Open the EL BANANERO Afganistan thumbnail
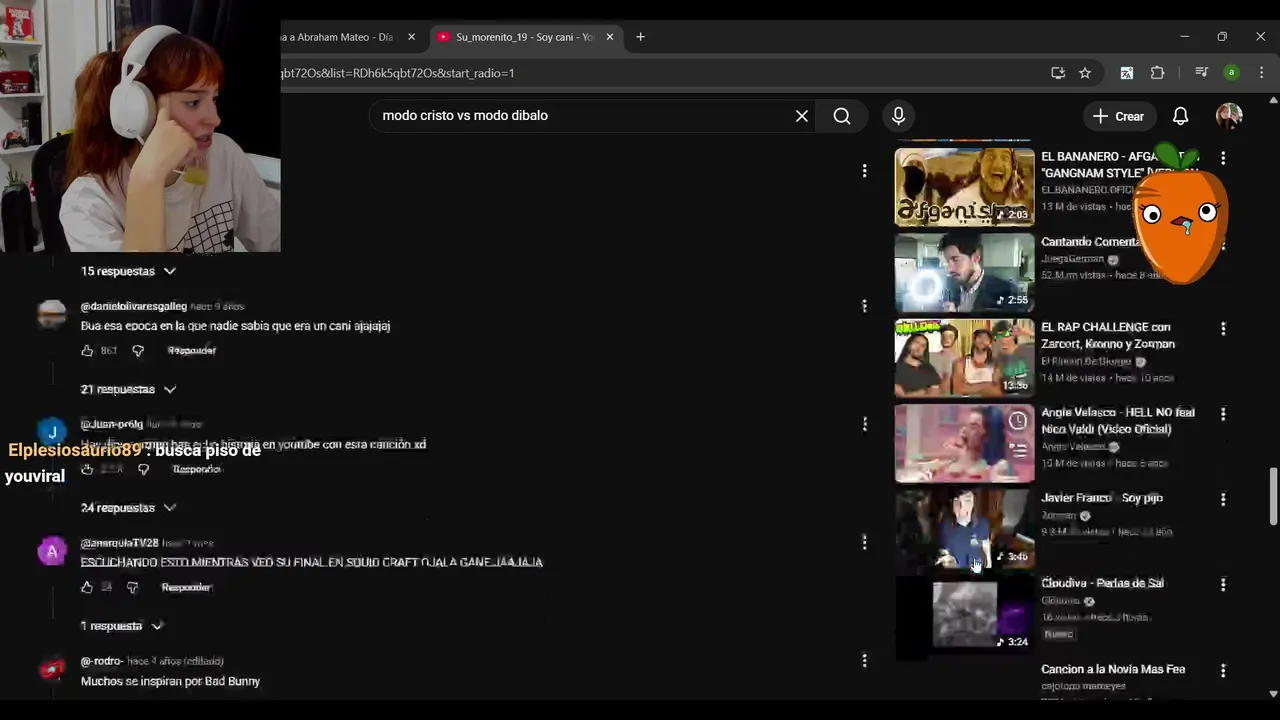1280x720 pixels. tap(964, 187)
